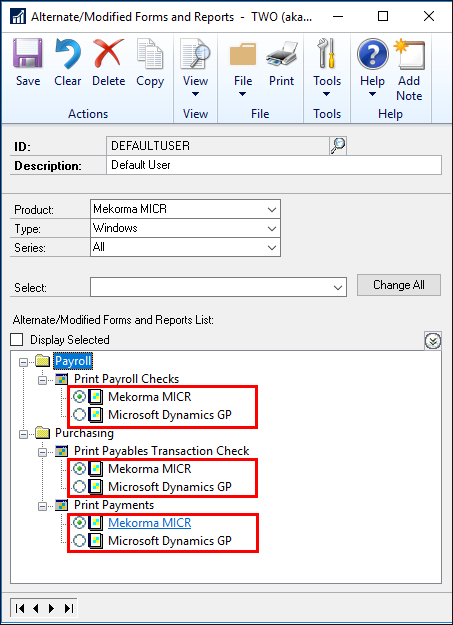Image resolution: width=453 pixels, height=625 pixels.
Task: Click the Description input field
Action: [274, 165]
